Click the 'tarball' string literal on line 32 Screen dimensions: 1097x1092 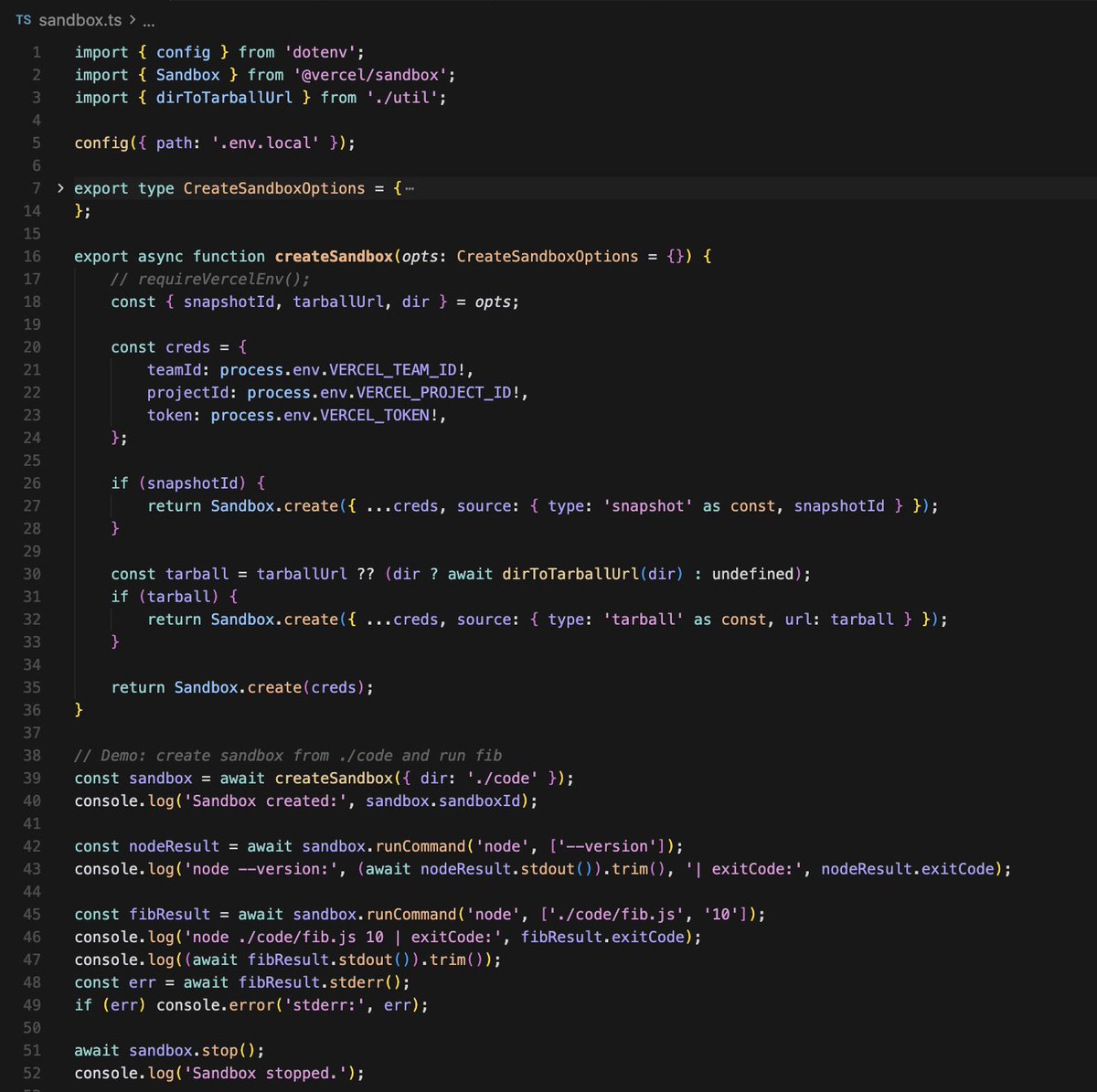tap(643, 619)
